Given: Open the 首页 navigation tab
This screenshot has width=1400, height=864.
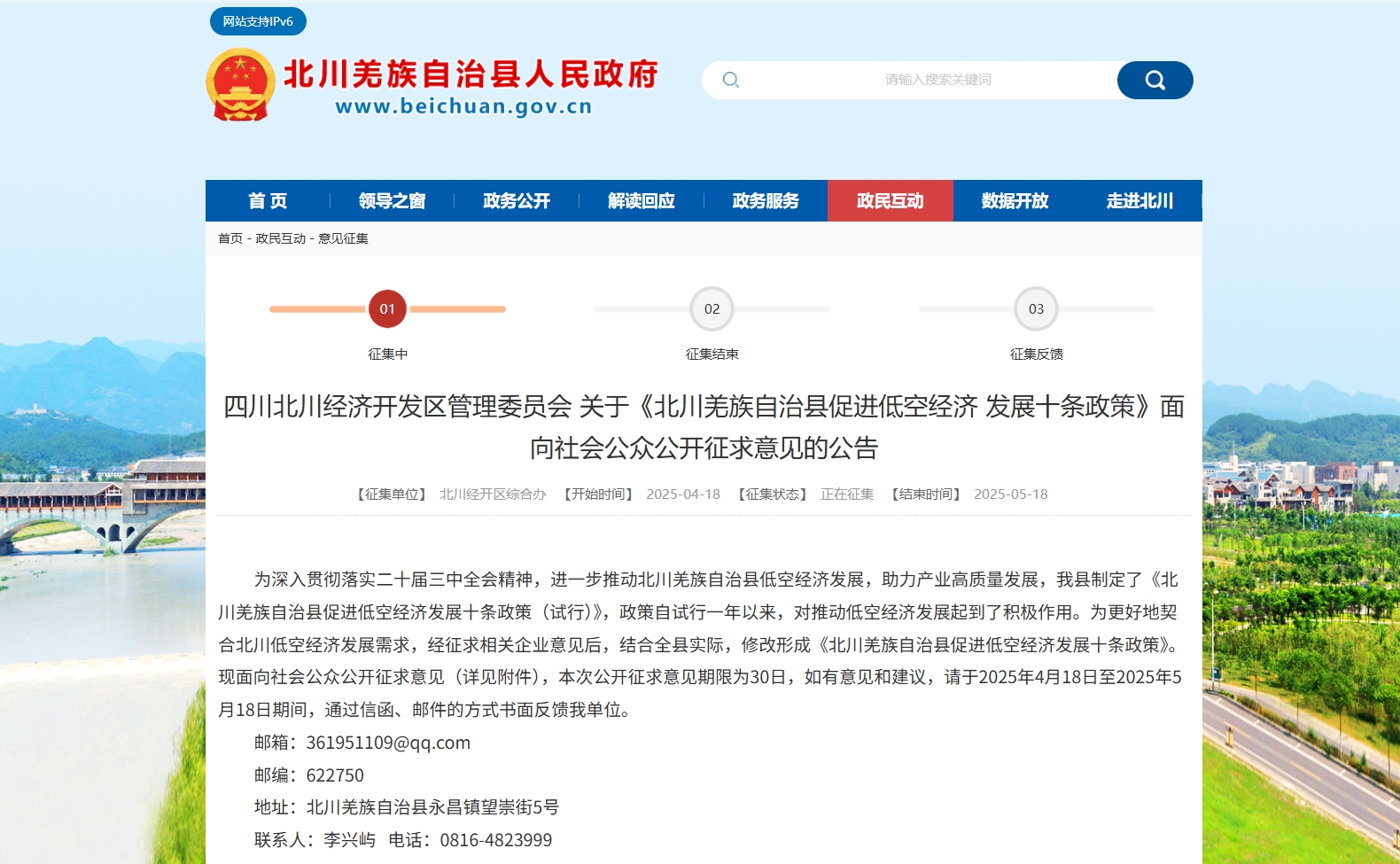Looking at the screenshot, I should pyautogui.click(x=268, y=201).
